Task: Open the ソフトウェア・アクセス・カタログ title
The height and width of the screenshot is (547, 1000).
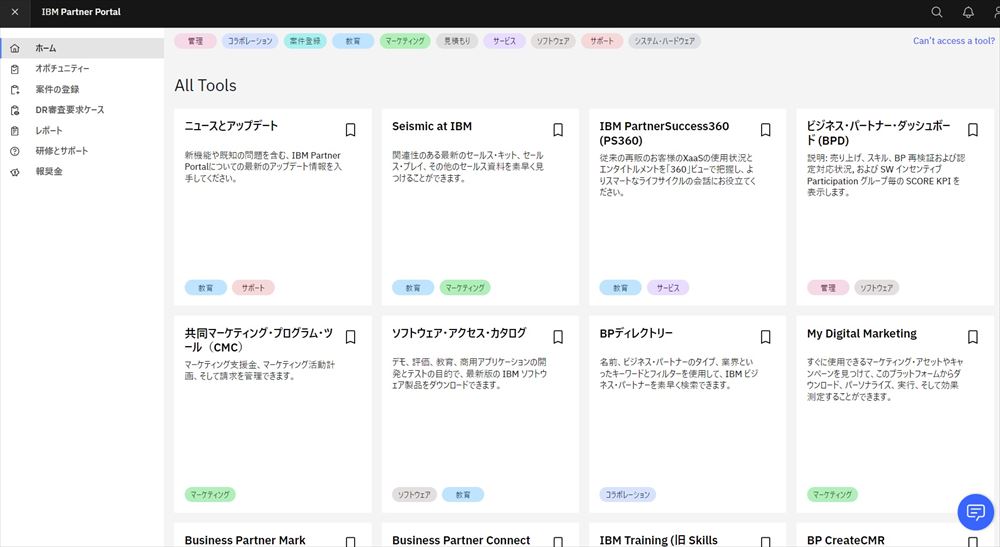Action: point(459,333)
